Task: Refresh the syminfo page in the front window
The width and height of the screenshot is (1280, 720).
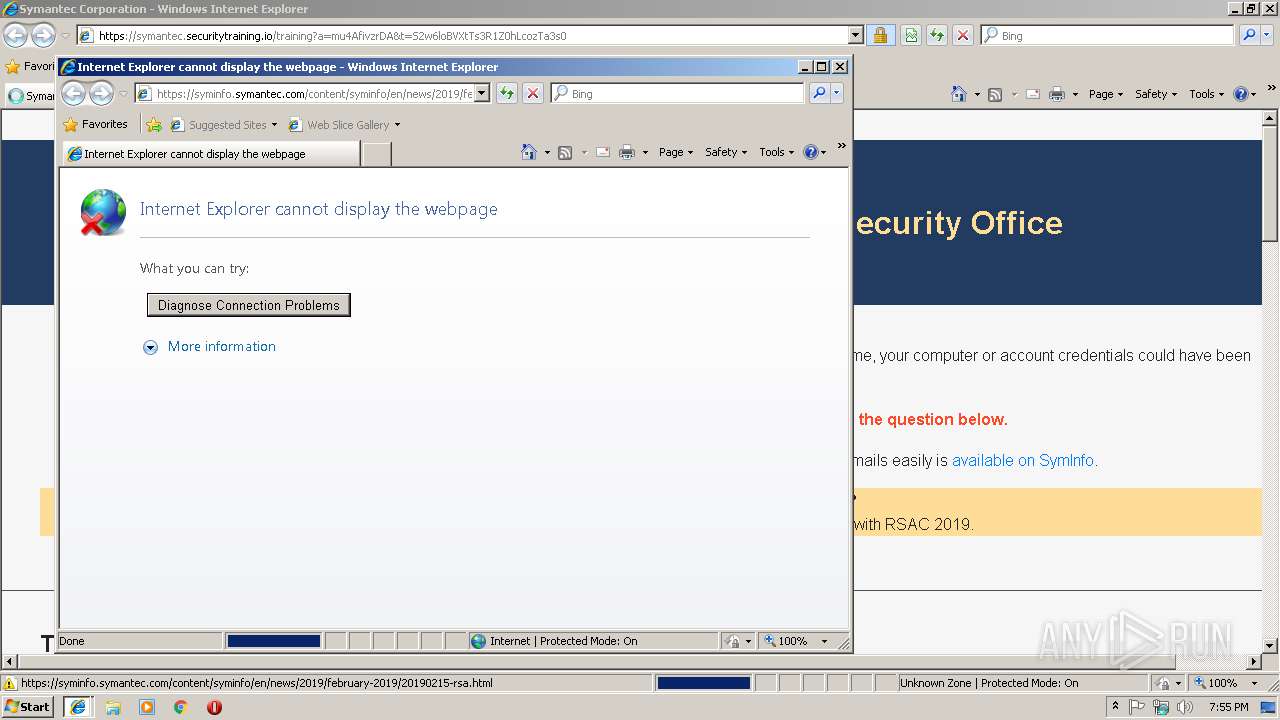Action: [x=507, y=93]
